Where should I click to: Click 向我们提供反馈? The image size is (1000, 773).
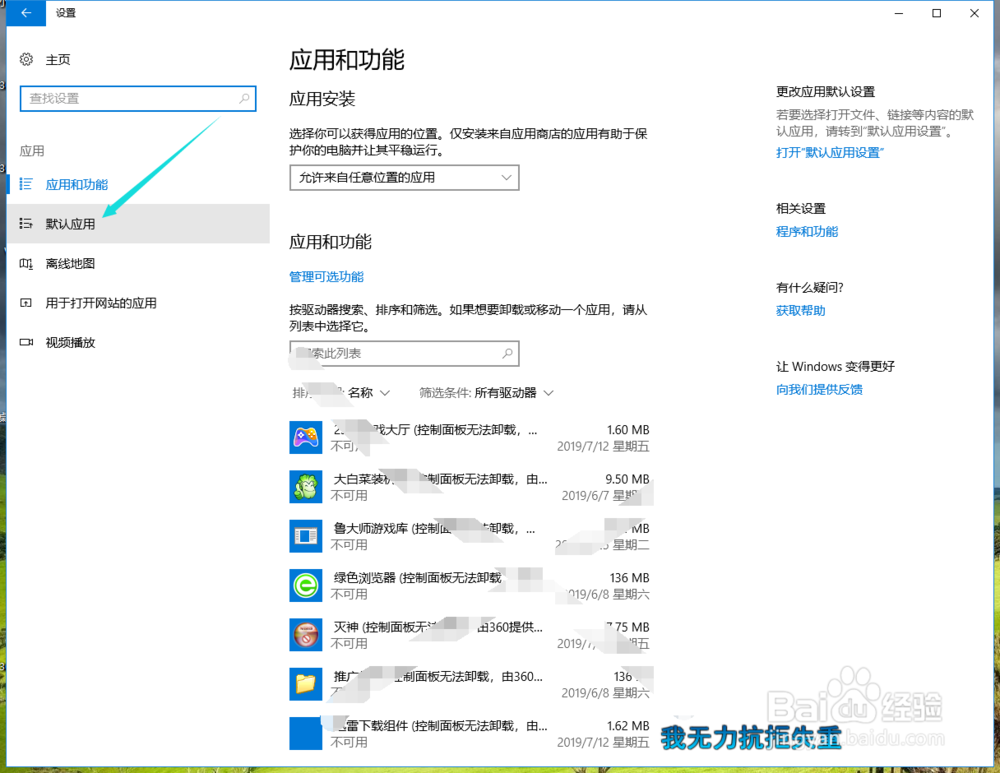coord(820,389)
